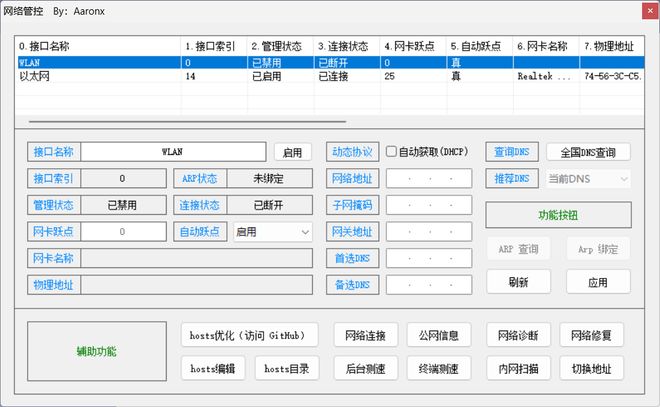Click the 0.接口名称 column header
660x407 pixels.
coord(98,46)
